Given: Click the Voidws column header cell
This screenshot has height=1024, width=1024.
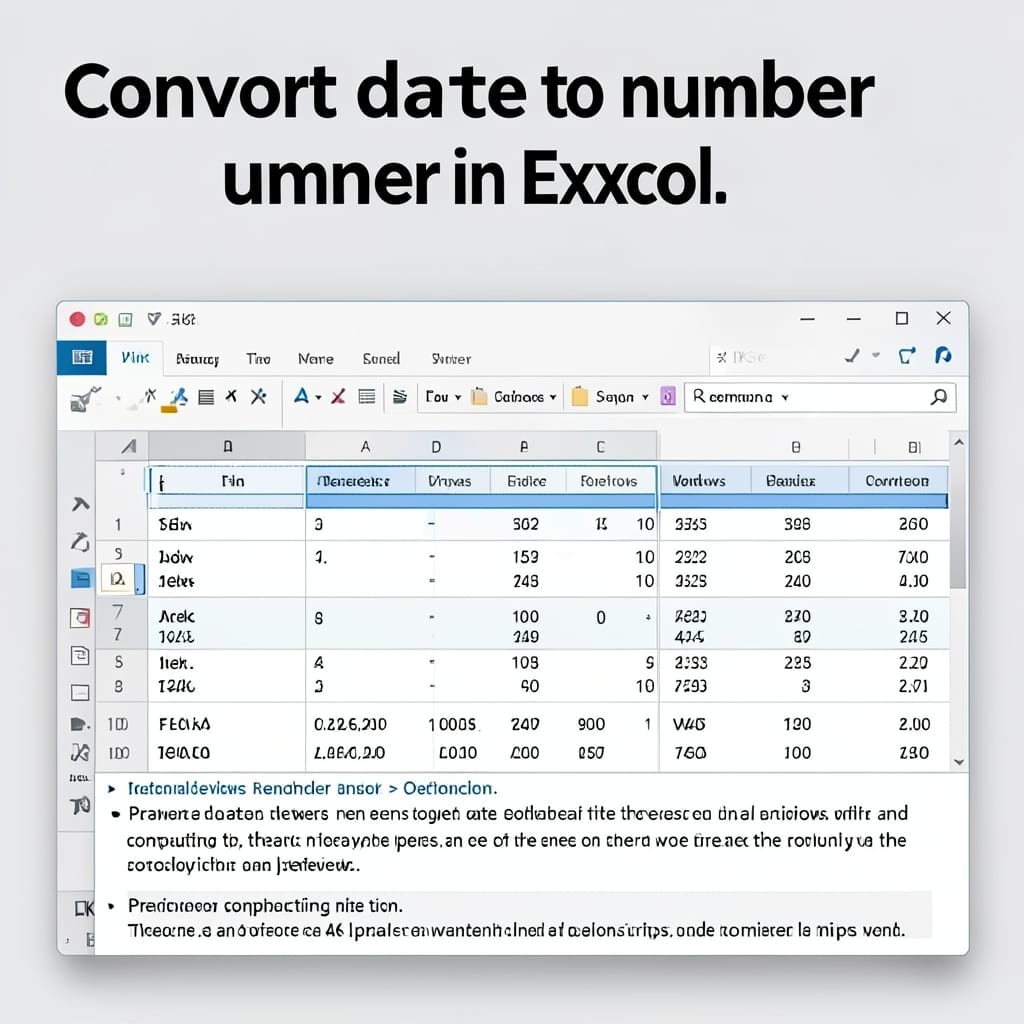Looking at the screenshot, I should pyautogui.click(x=705, y=481).
